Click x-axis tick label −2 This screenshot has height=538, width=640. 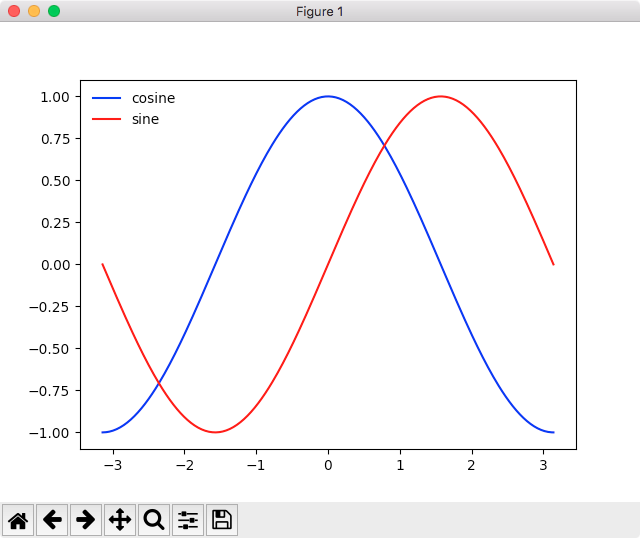click(185, 465)
